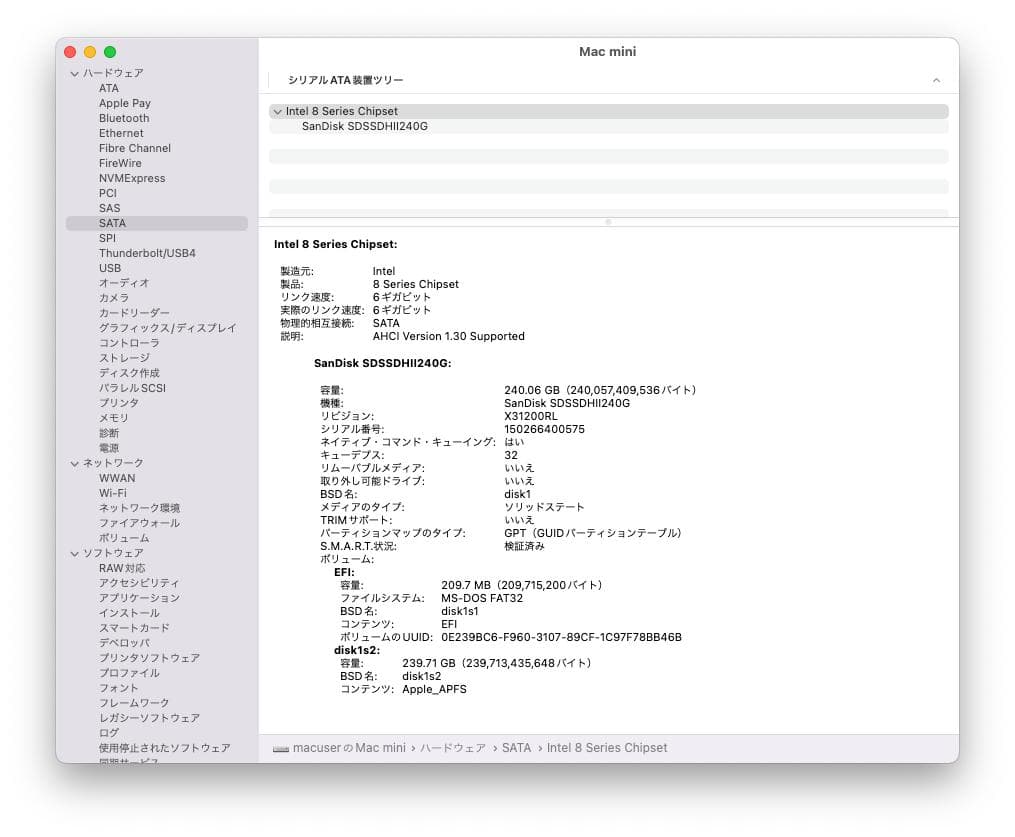Select Bluetooth in the hardware list
This screenshot has width=1015, height=837.
pyautogui.click(x=123, y=118)
